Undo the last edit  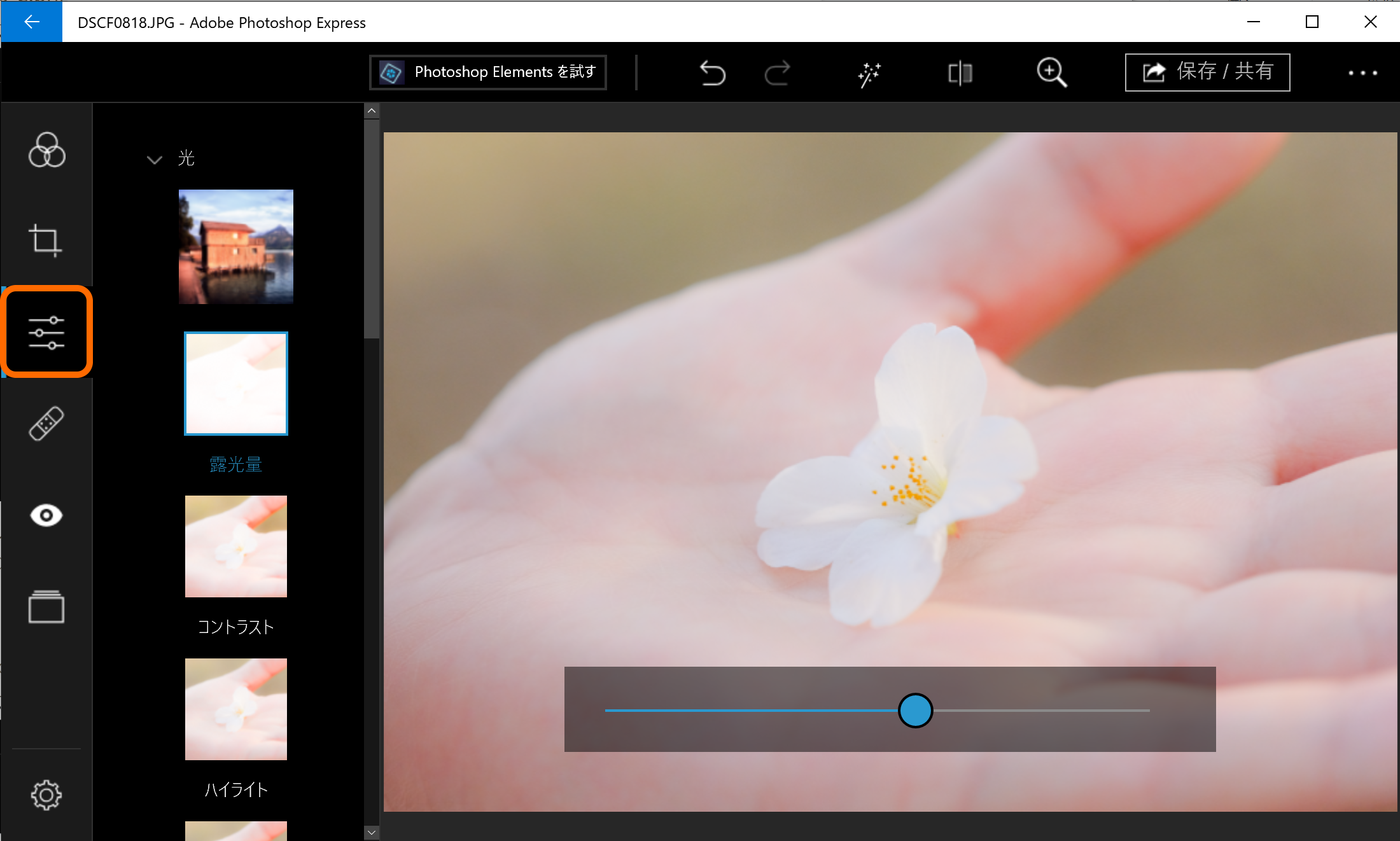click(712, 73)
